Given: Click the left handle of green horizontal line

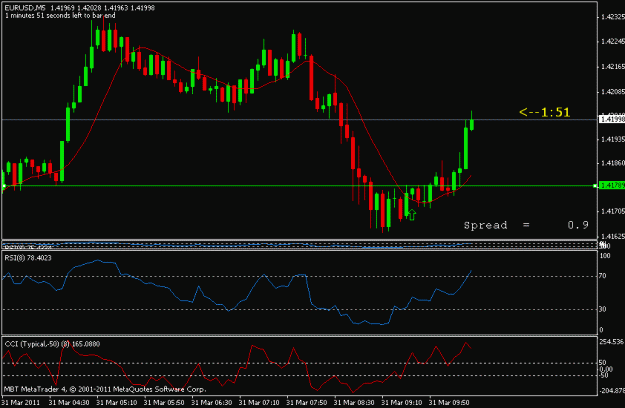Looking at the screenshot, I should tap(4, 186).
